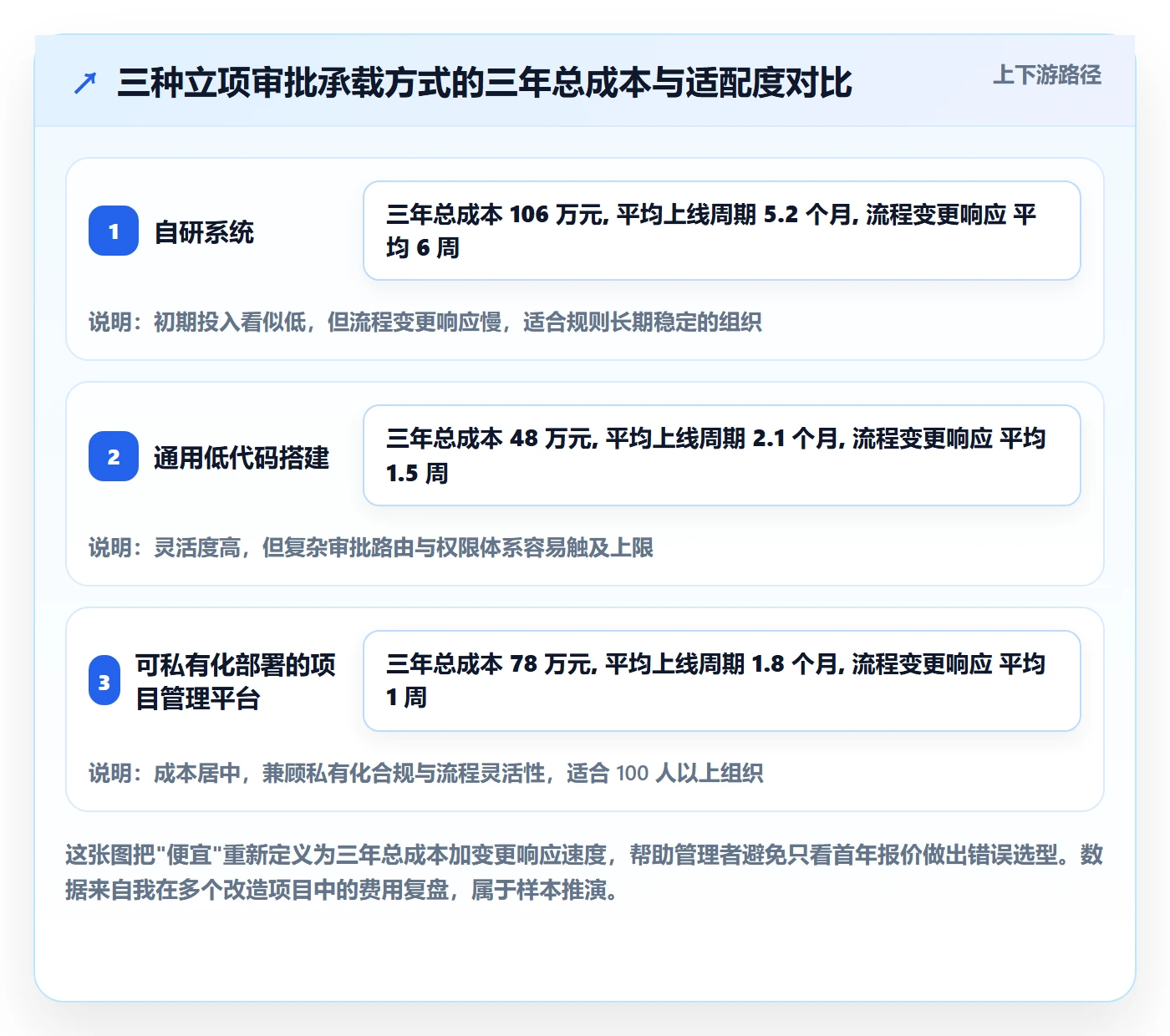The image size is (1170, 1036).
Task: Open the 三年总成本 106 万元 detail box
Action: [x=722, y=231]
